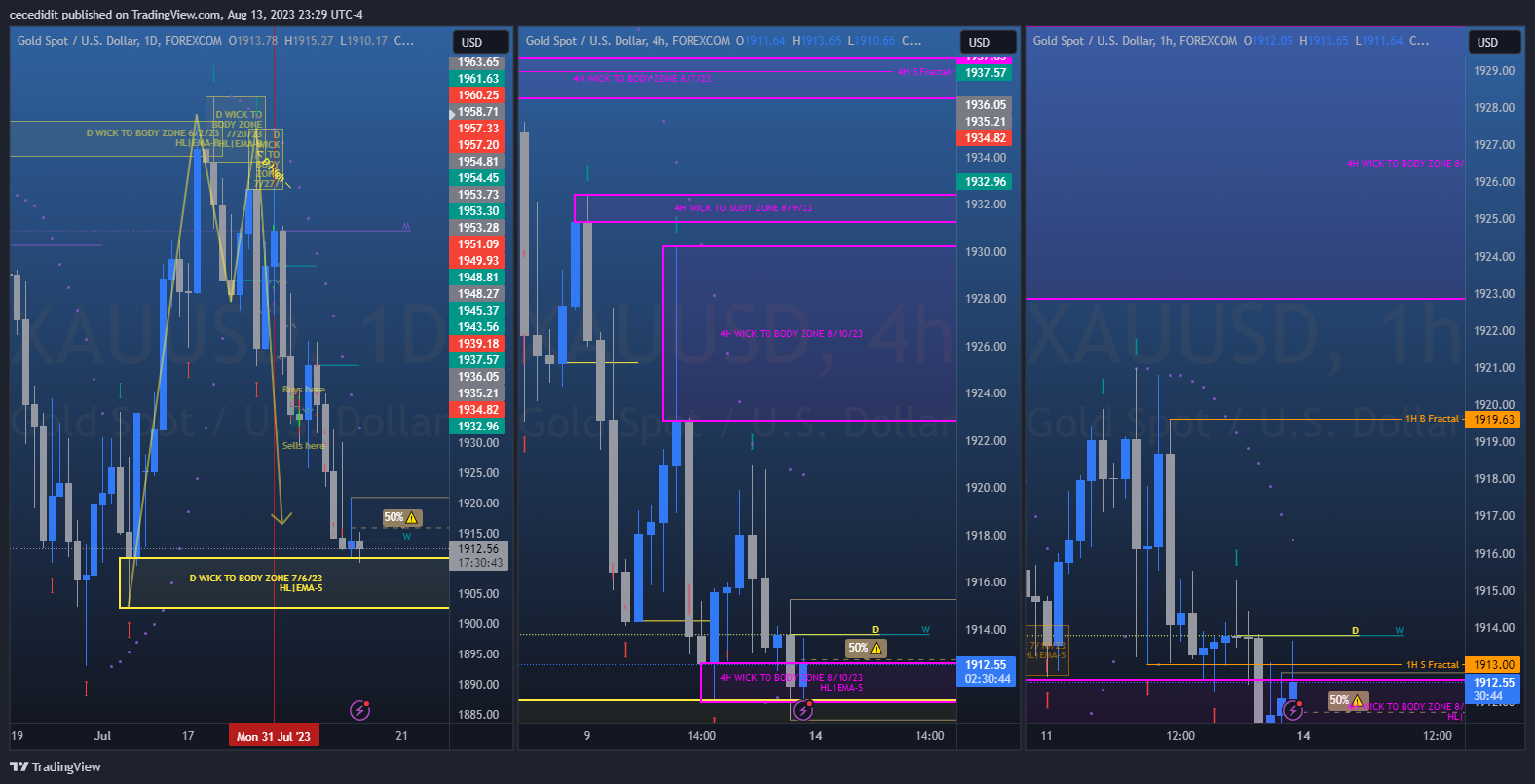Select the '4H S Fractal' label
The height and width of the screenshot is (784, 1535).
pyautogui.click(x=923, y=72)
